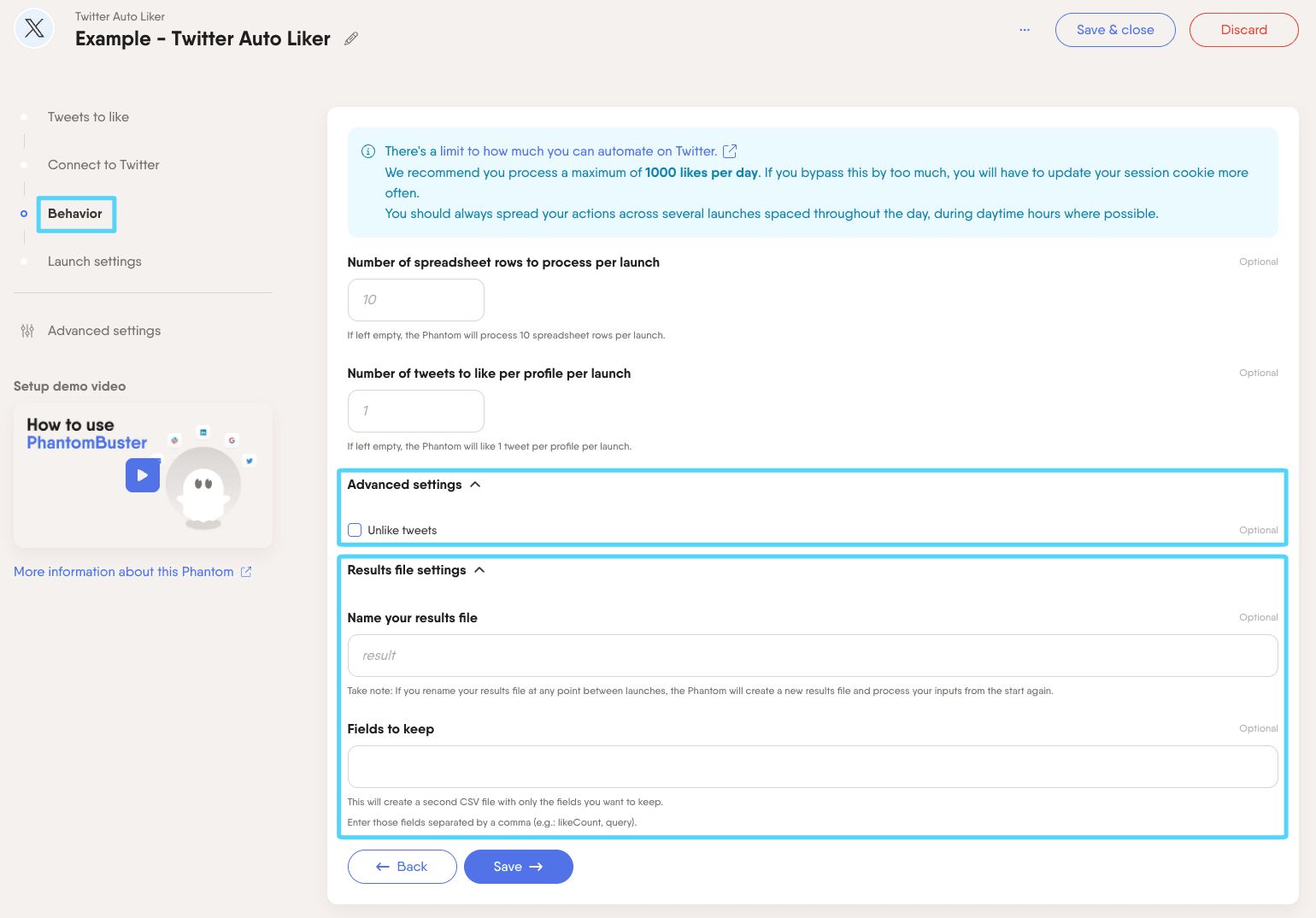
Task: Go to Tweets to like step
Action: (88, 117)
